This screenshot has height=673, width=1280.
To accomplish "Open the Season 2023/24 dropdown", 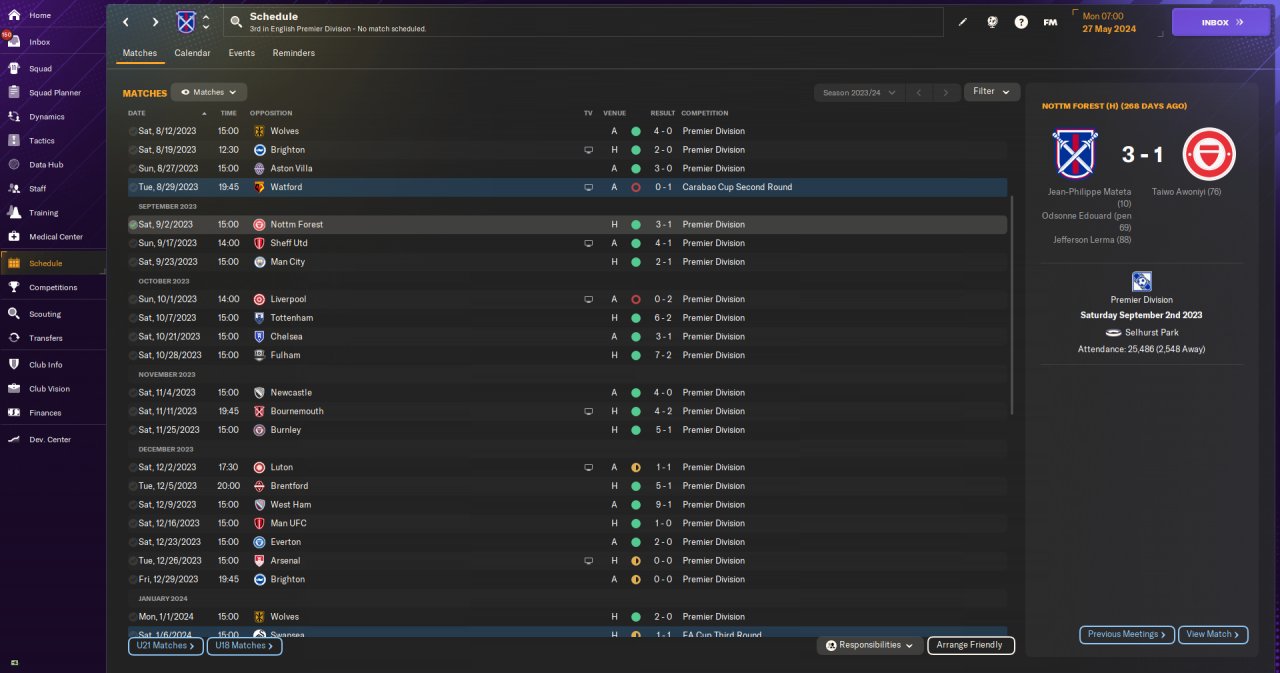I will click(x=858, y=92).
